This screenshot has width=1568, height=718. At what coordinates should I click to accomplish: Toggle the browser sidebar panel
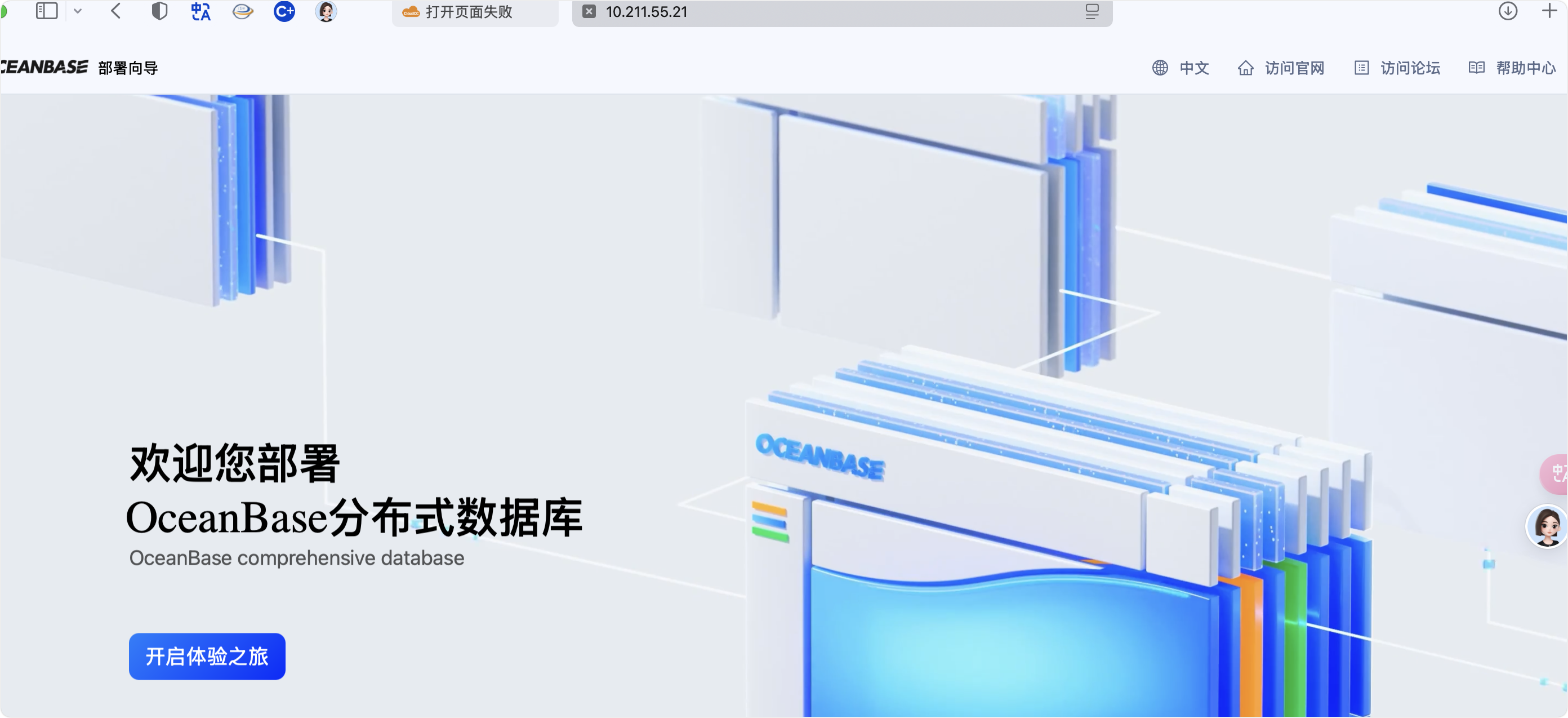47,11
